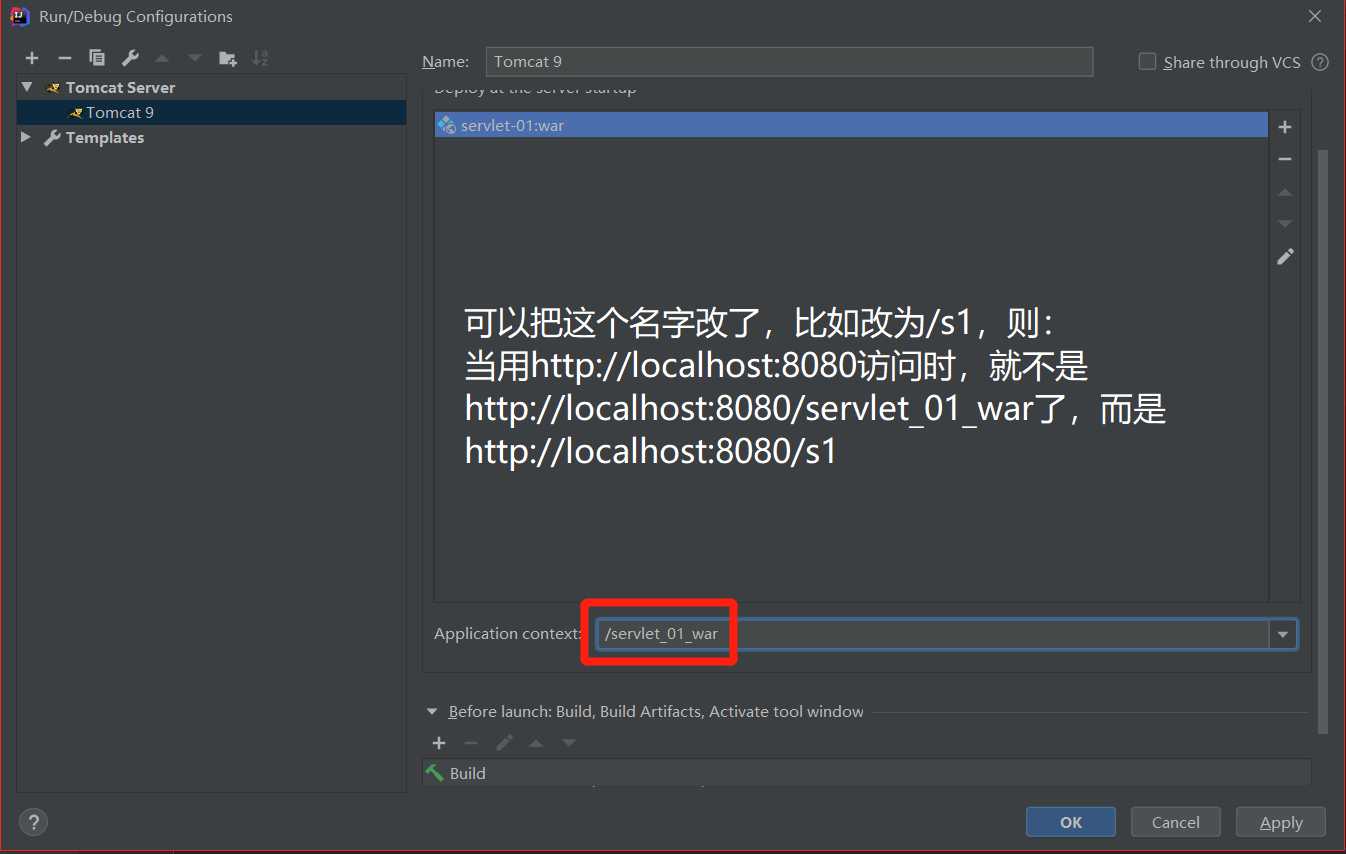The image size is (1346, 854).
Task: Open edit defaults wrench icon in toolbar
Action: pos(130,58)
